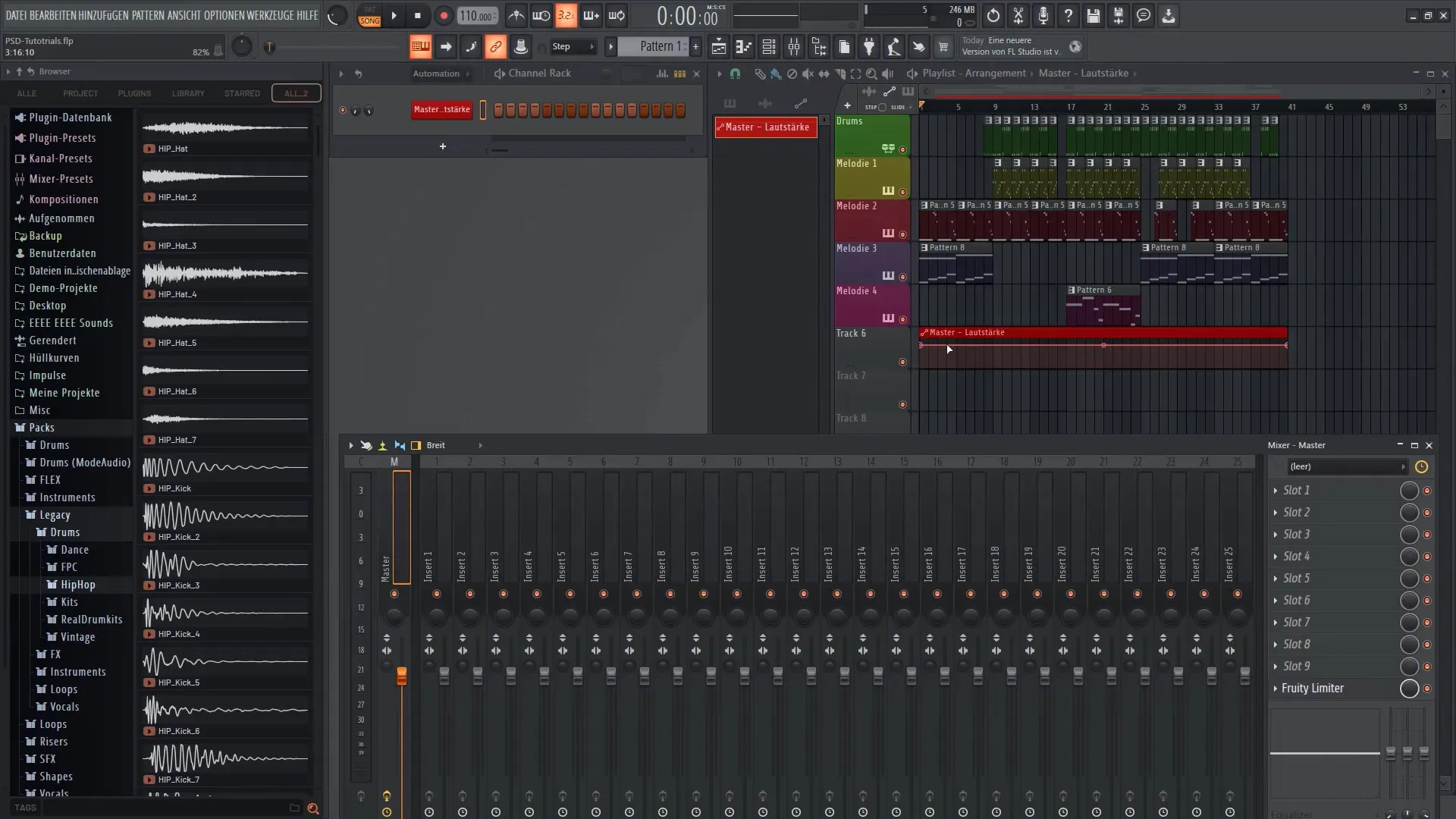The image size is (1456, 819).
Task: Click the help question mark icon
Action: (1068, 15)
